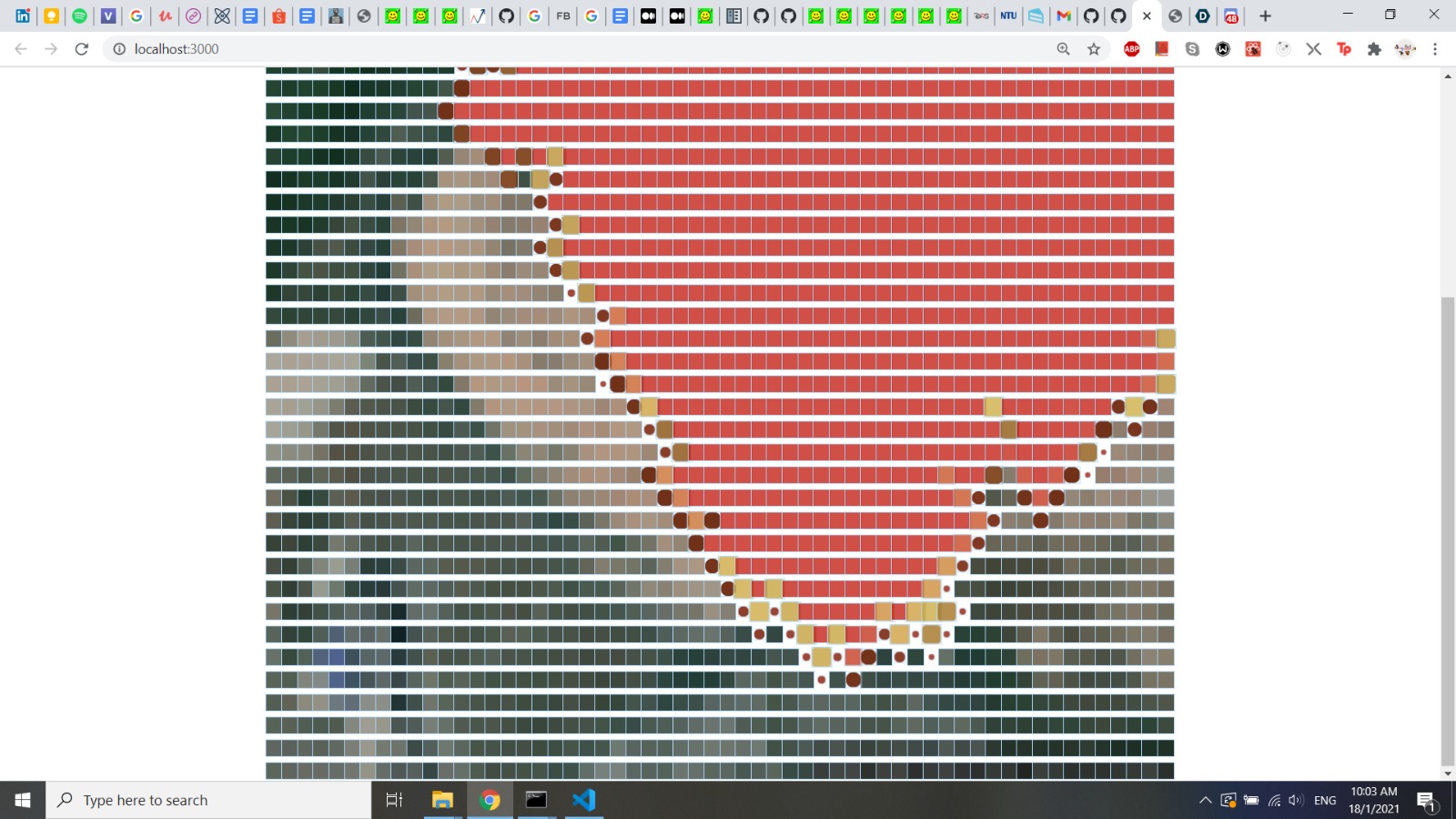This screenshot has width=1456, height=819.
Task: Open the React atom icon tab
Action: click(222, 15)
